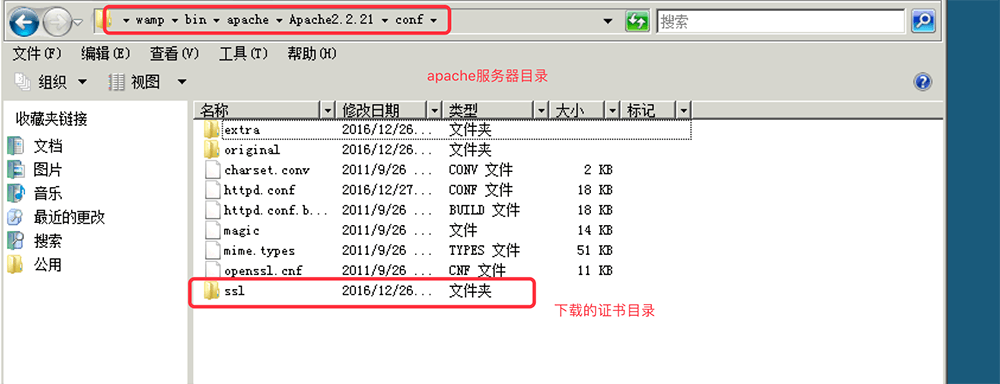Click the 最近的更改 sidebar icon
Image resolution: width=1000 pixels, height=384 pixels.
[15, 217]
